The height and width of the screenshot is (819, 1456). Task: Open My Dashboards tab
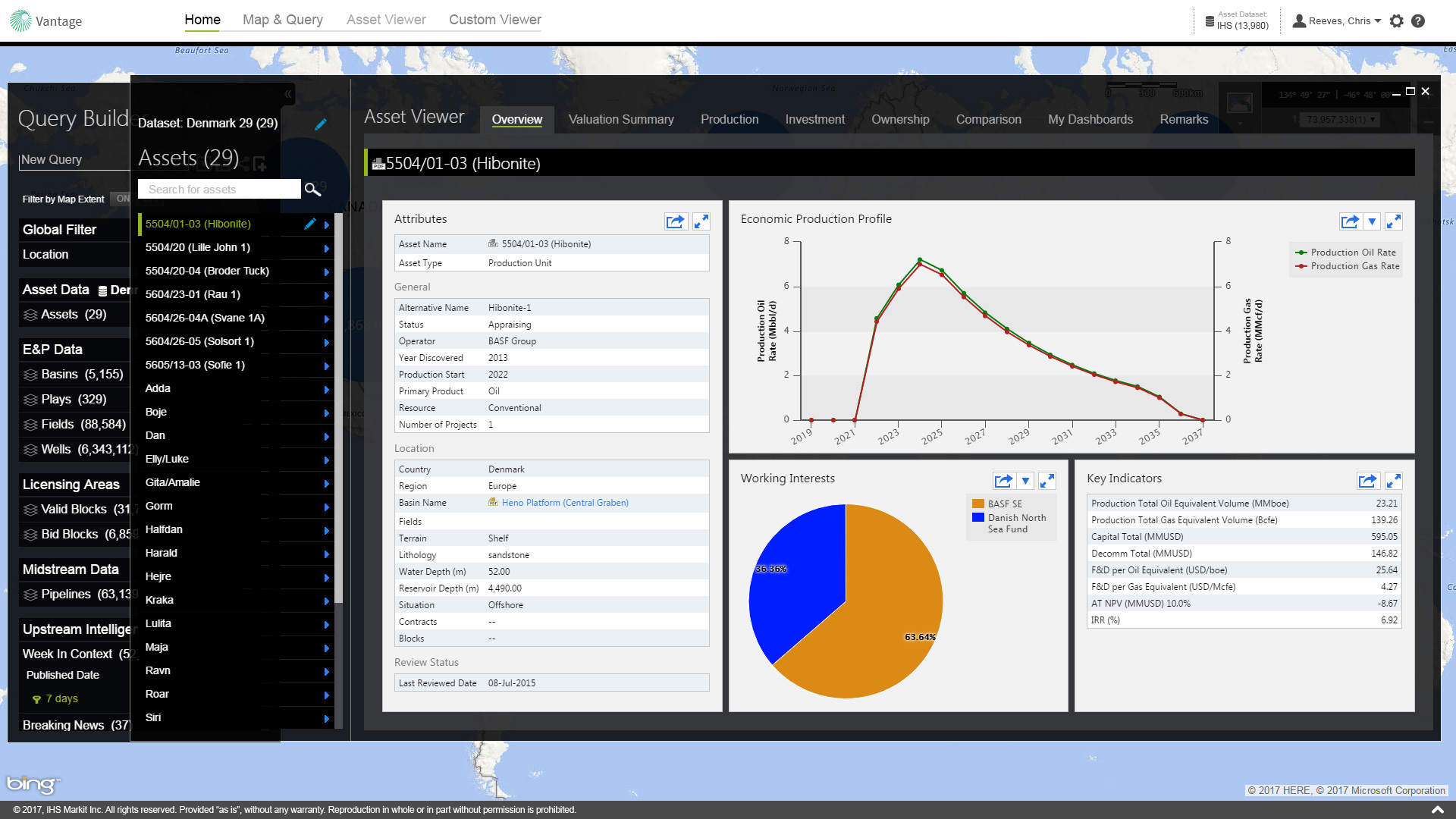point(1090,120)
